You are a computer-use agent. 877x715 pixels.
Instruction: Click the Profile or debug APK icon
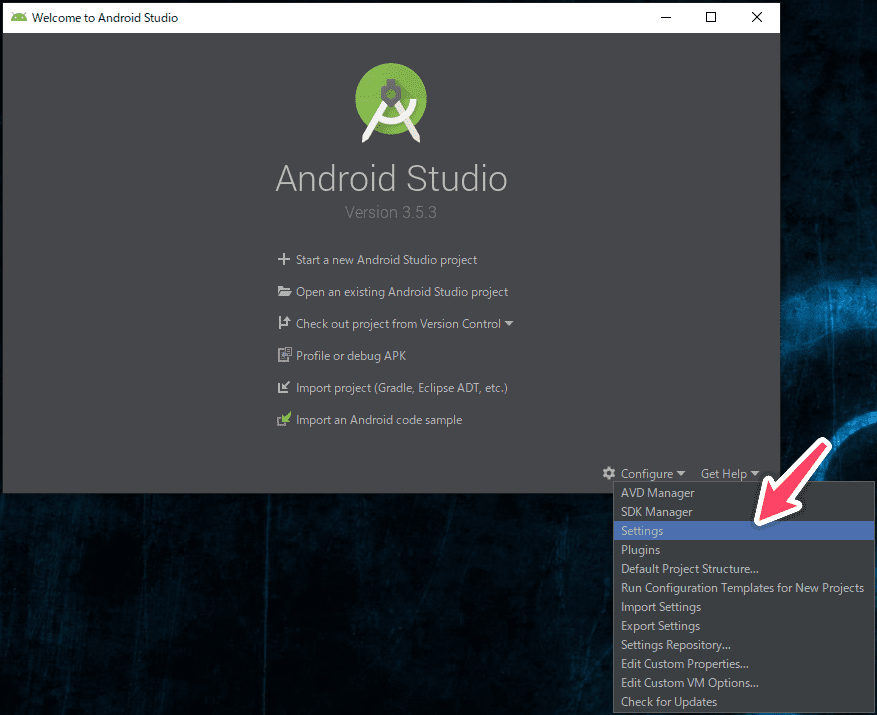click(285, 355)
